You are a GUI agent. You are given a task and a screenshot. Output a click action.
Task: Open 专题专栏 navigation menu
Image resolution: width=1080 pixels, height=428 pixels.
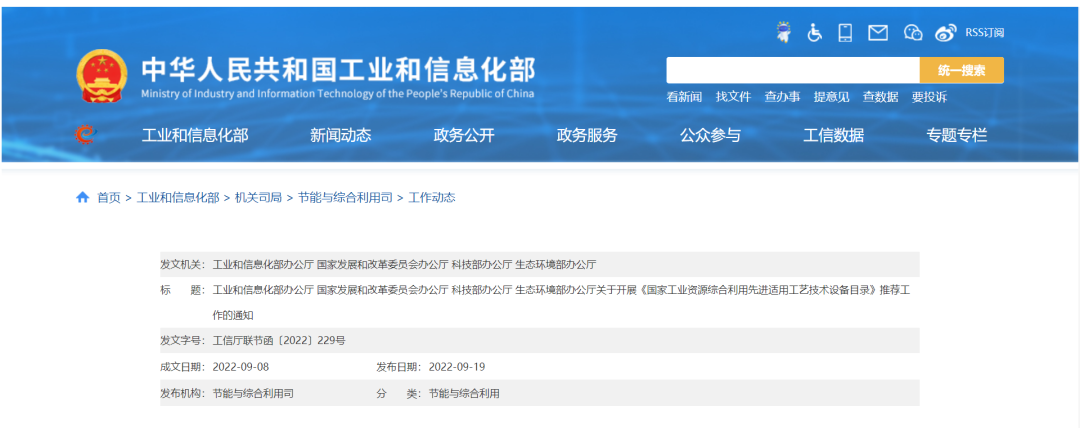[957, 136]
